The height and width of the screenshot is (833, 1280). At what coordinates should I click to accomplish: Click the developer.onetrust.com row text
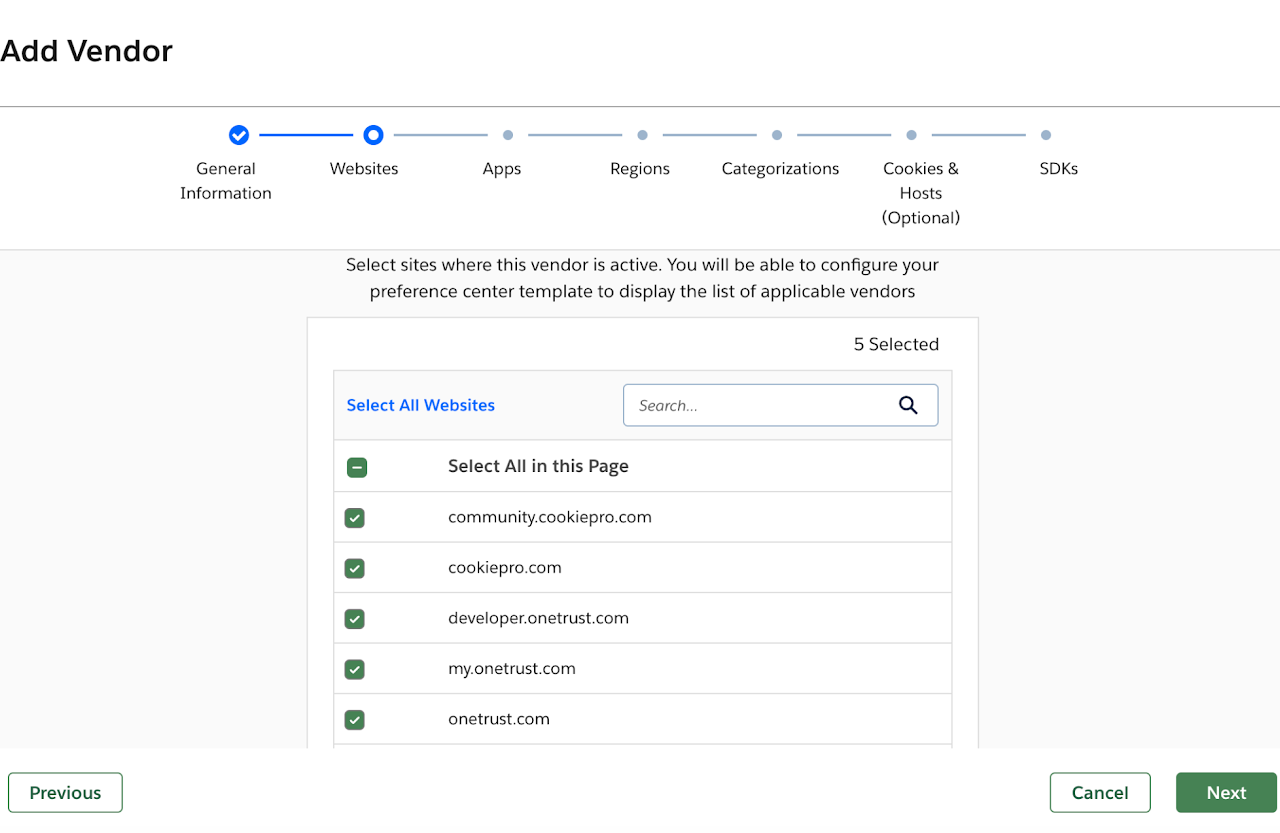(538, 618)
